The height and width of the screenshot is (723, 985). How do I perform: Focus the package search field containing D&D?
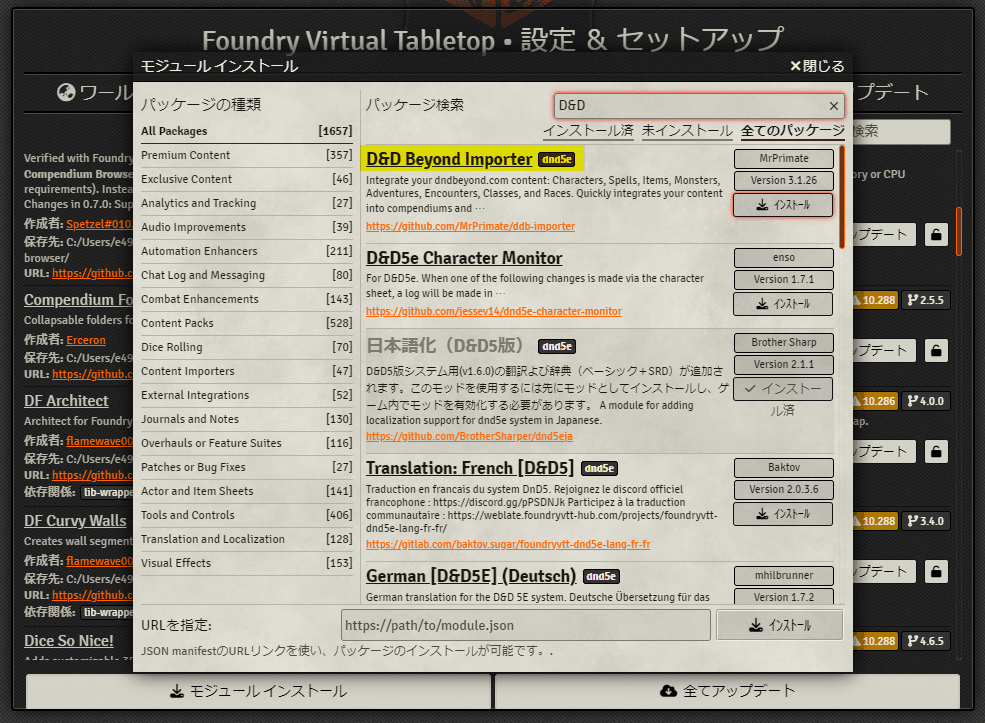(699, 106)
